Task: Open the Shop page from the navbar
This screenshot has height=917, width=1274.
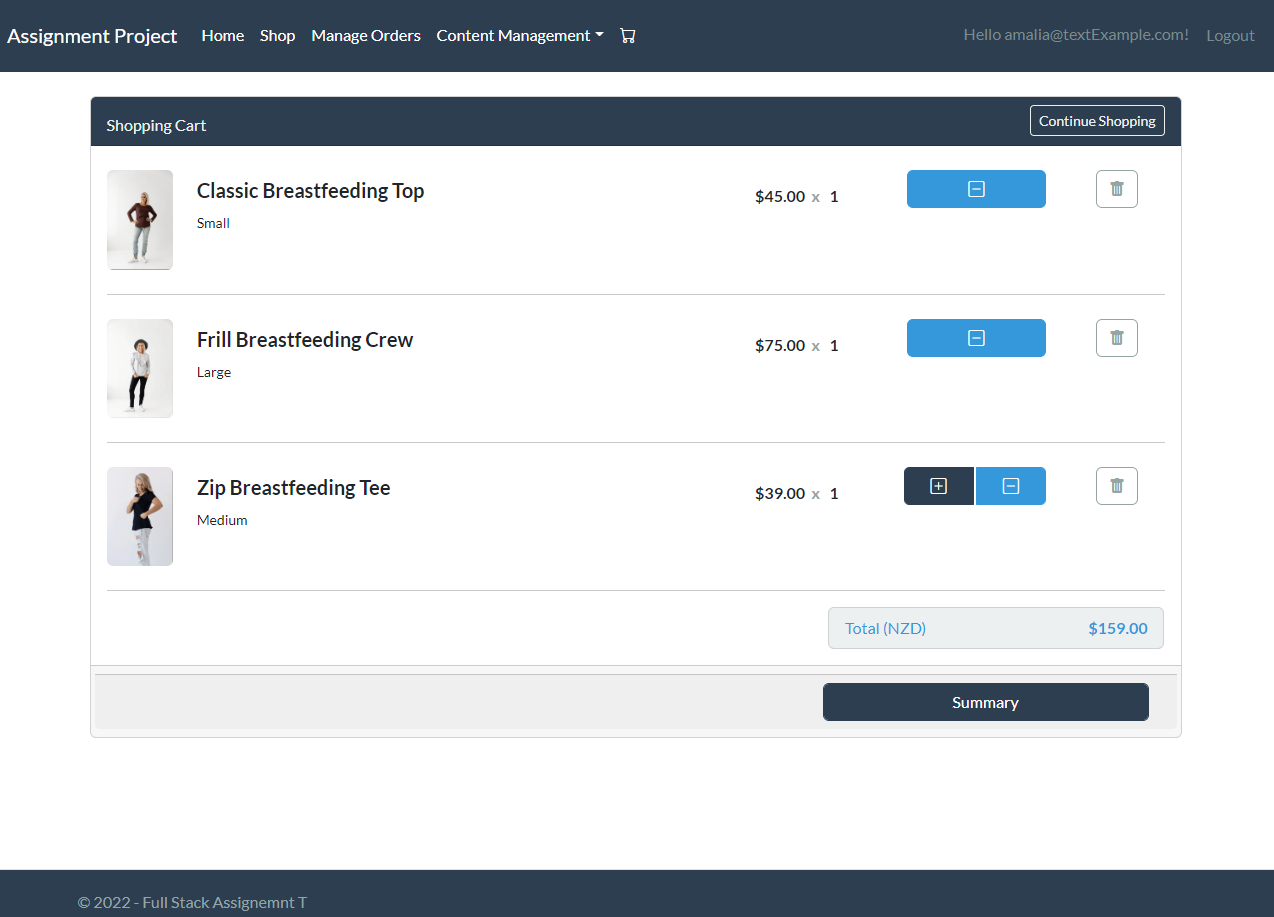Action: (277, 35)
